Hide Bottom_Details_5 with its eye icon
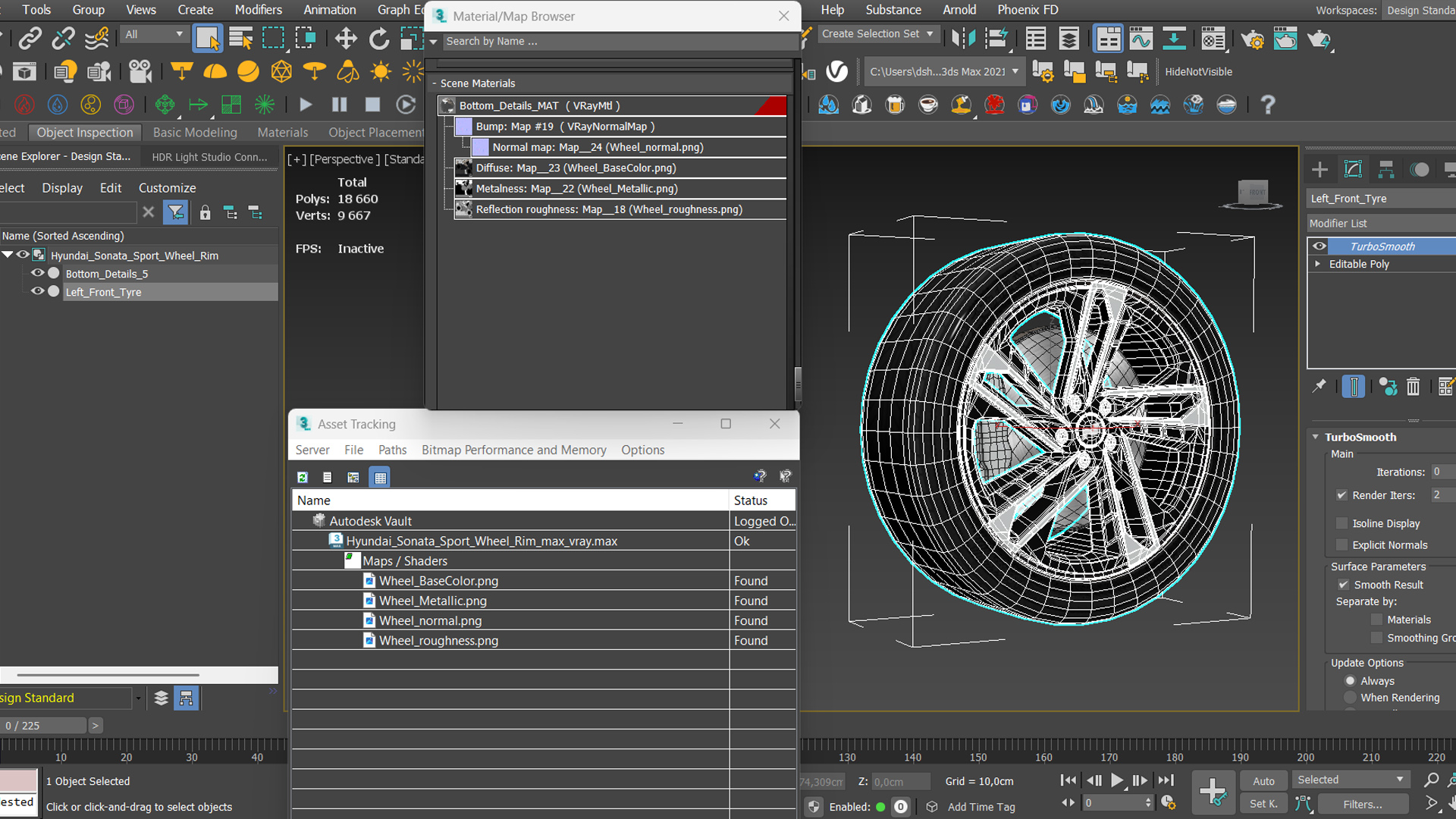 click(x=37, y=273)
